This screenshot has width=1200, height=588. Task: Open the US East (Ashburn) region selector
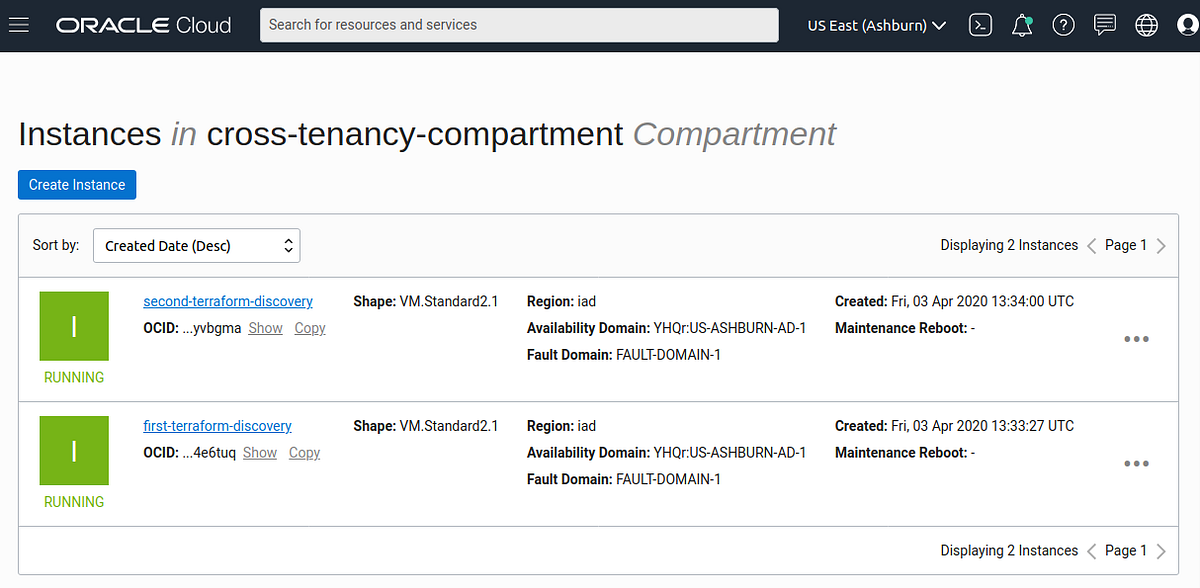point(875,25)
